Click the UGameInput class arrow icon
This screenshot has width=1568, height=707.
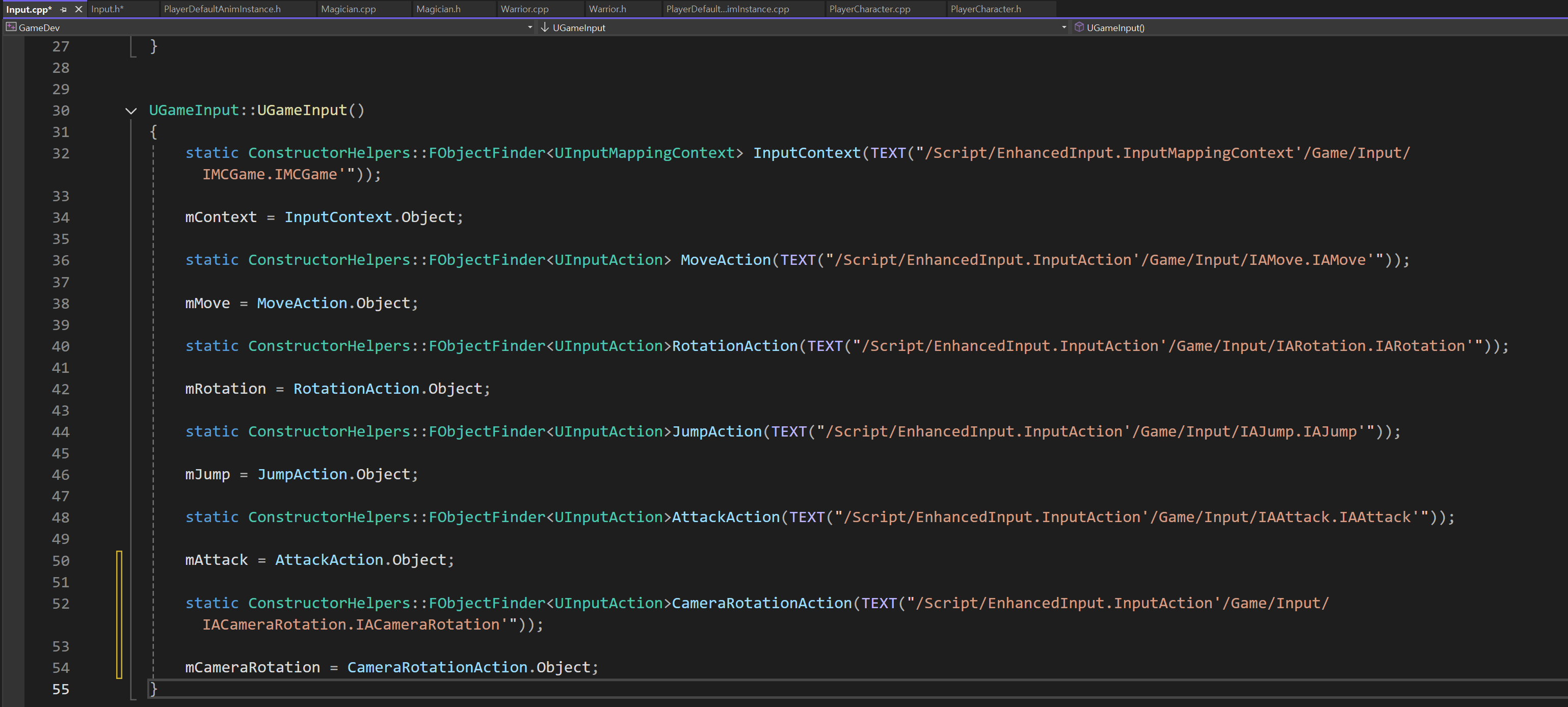pos(545,28)
